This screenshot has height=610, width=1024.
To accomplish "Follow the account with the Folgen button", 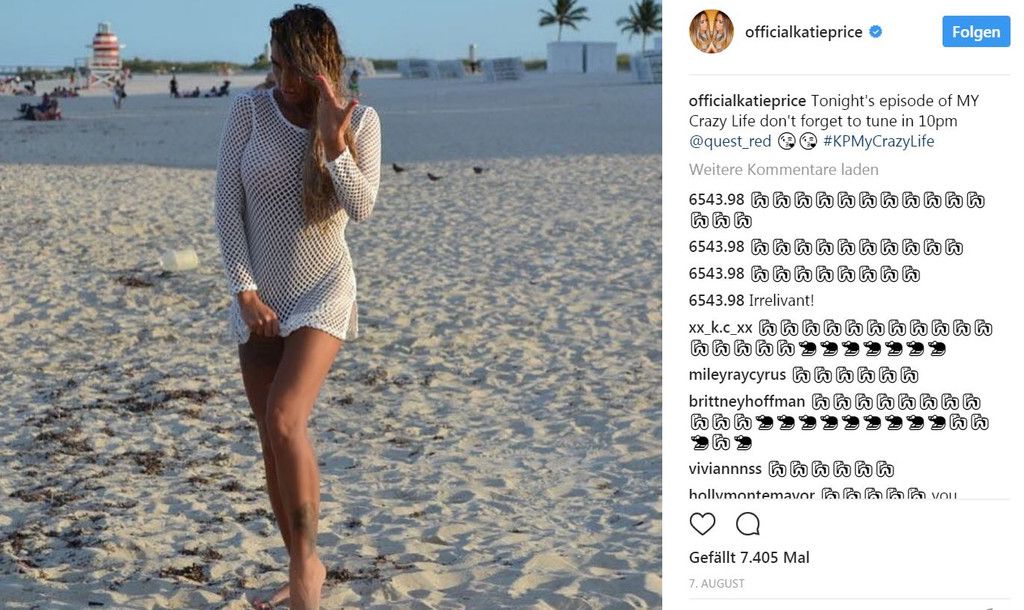I will pyautogui.click(x=976, y=31).
